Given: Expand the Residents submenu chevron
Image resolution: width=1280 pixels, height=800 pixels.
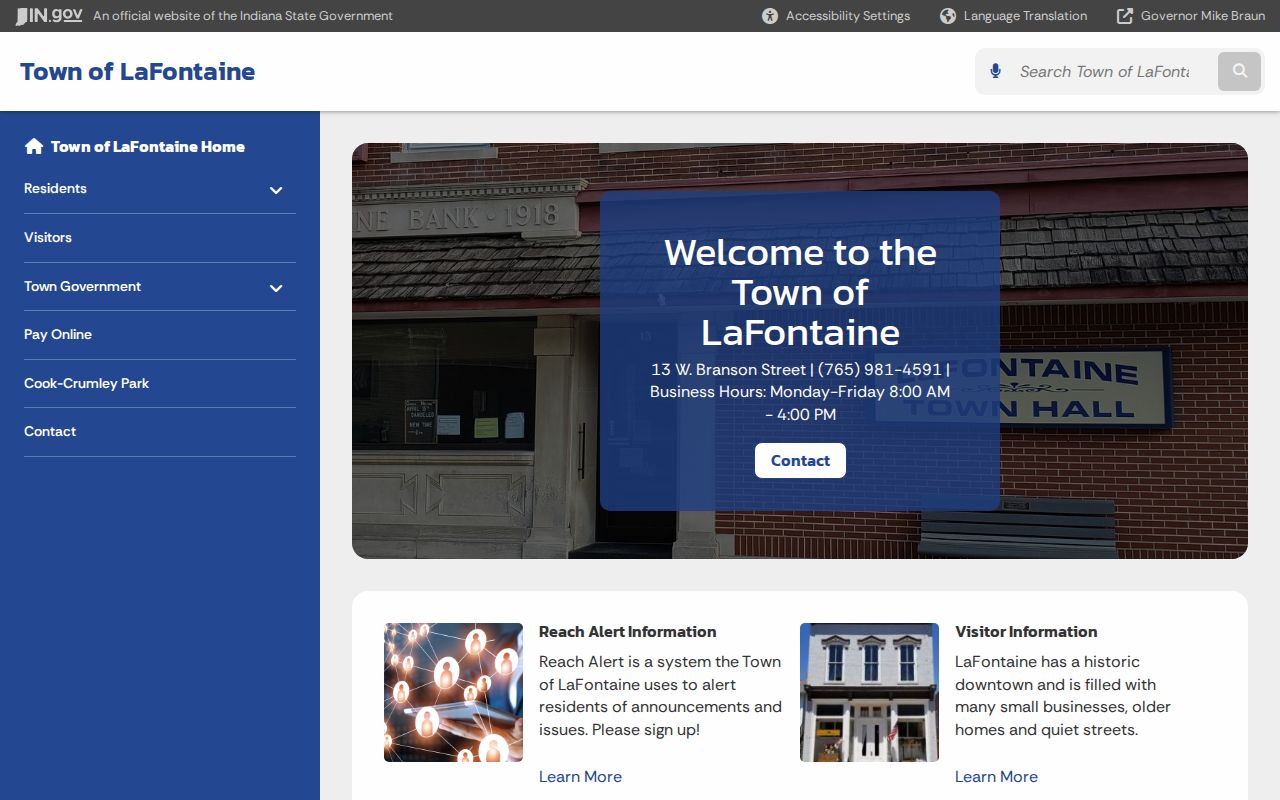Looking at the screenshot, I should [x=276, y=190].
